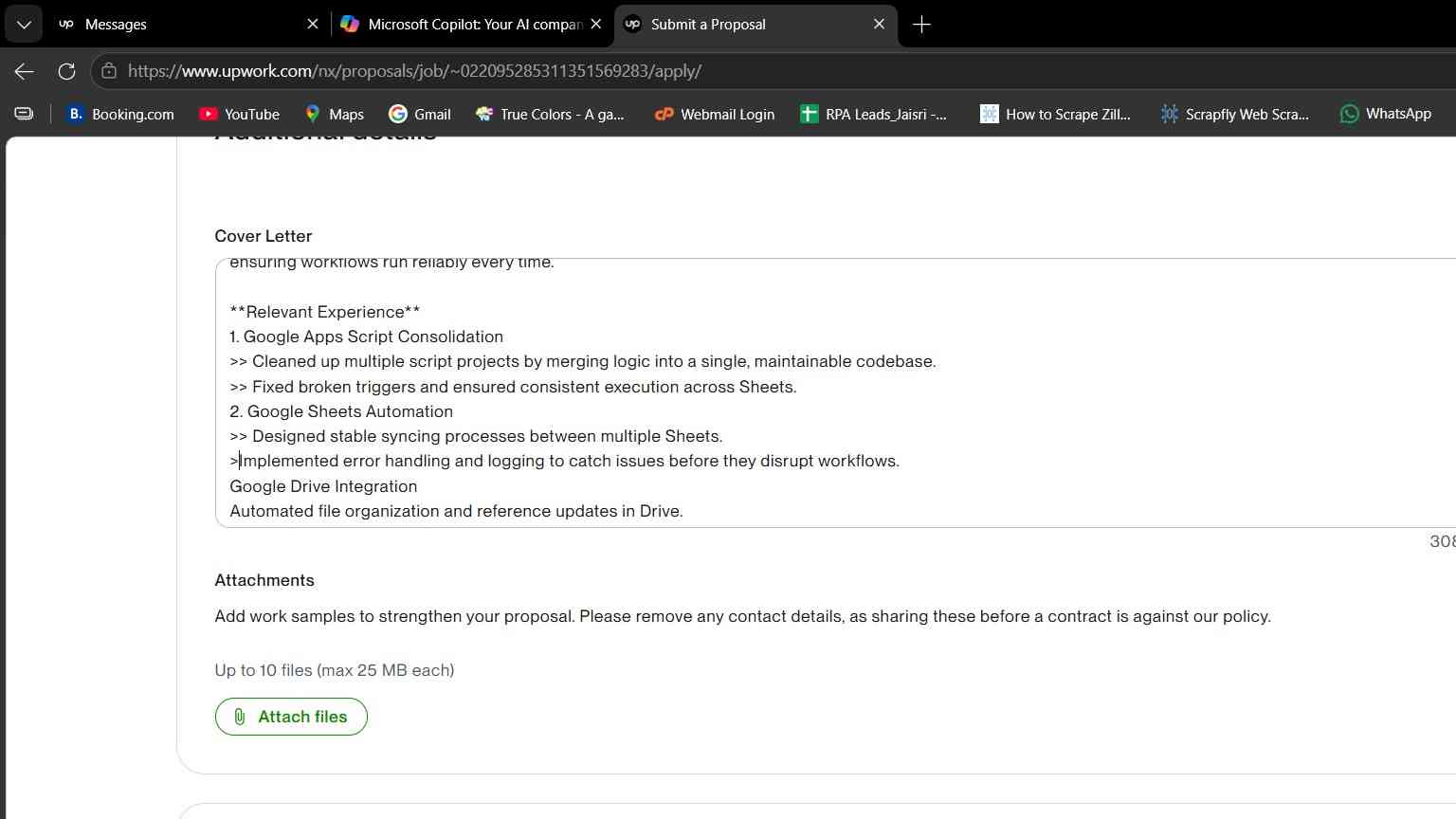
Task: Go back using the browser back arrow
Action: point(25,71)
